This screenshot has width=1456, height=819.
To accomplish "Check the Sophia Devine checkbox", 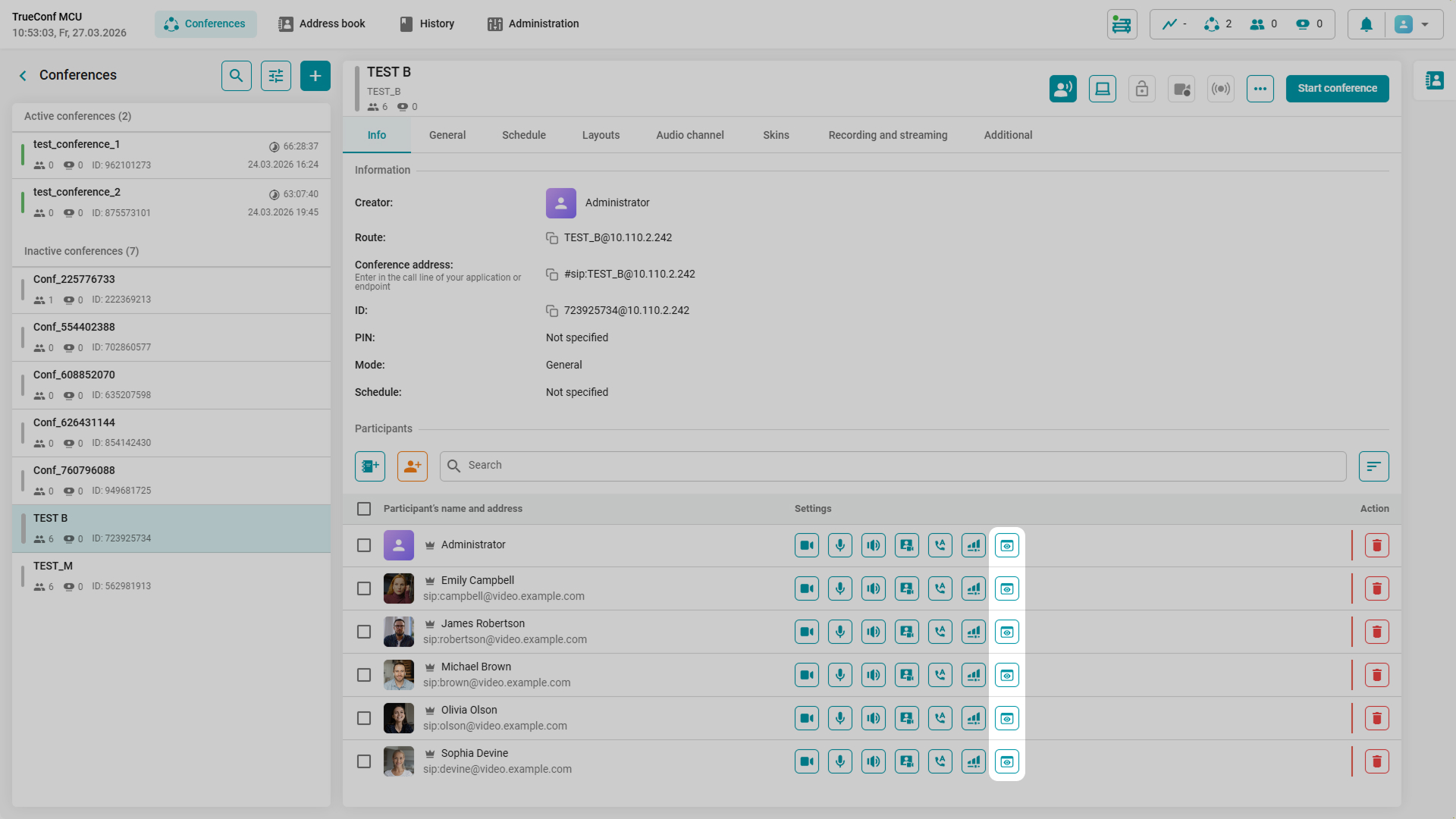I will (x=364, y=761).
